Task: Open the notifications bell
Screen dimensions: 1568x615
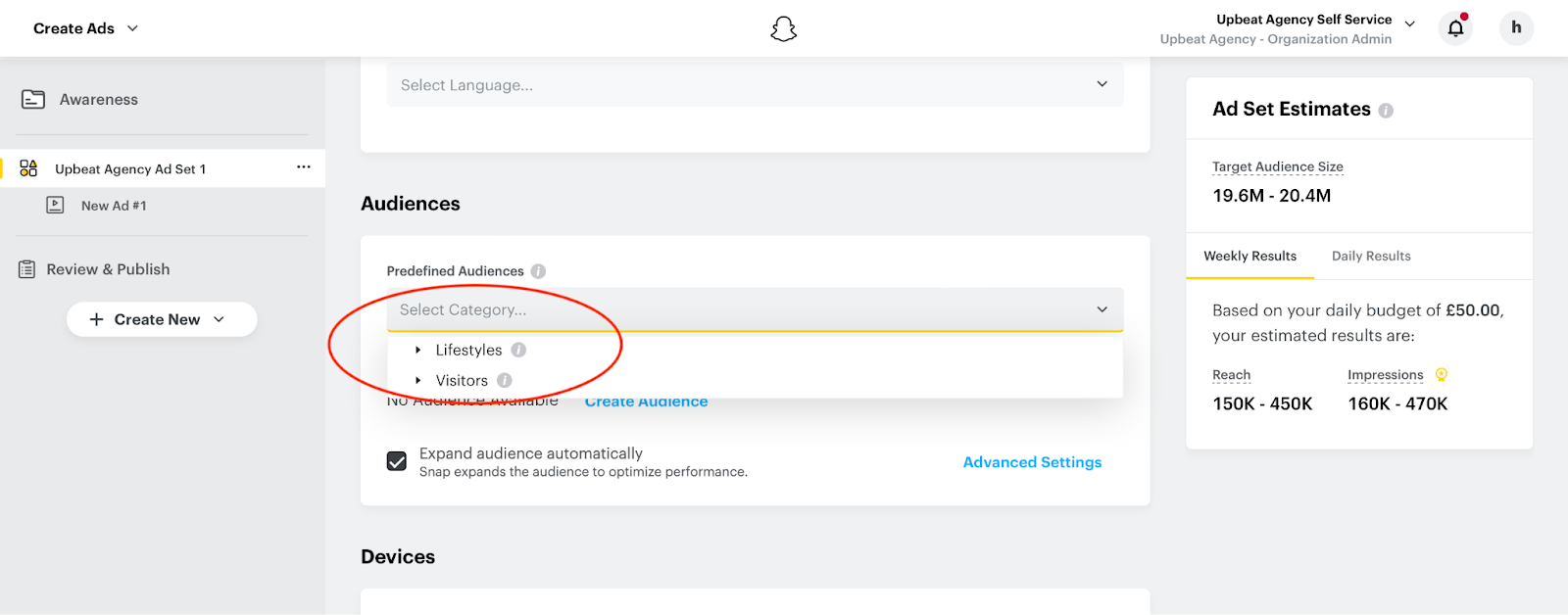Action: 1456,27
